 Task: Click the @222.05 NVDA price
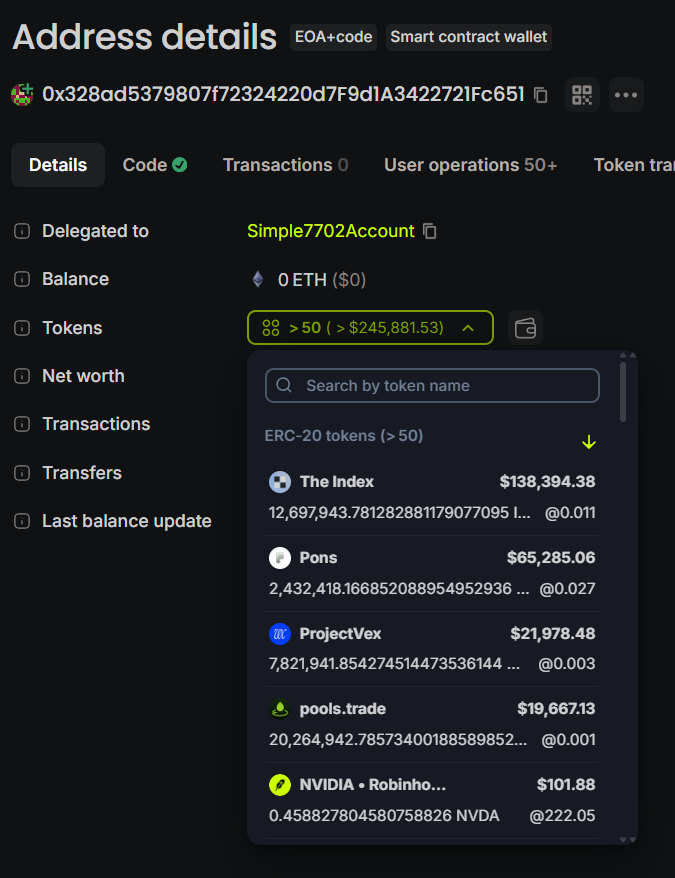click(x=562, y=815)
